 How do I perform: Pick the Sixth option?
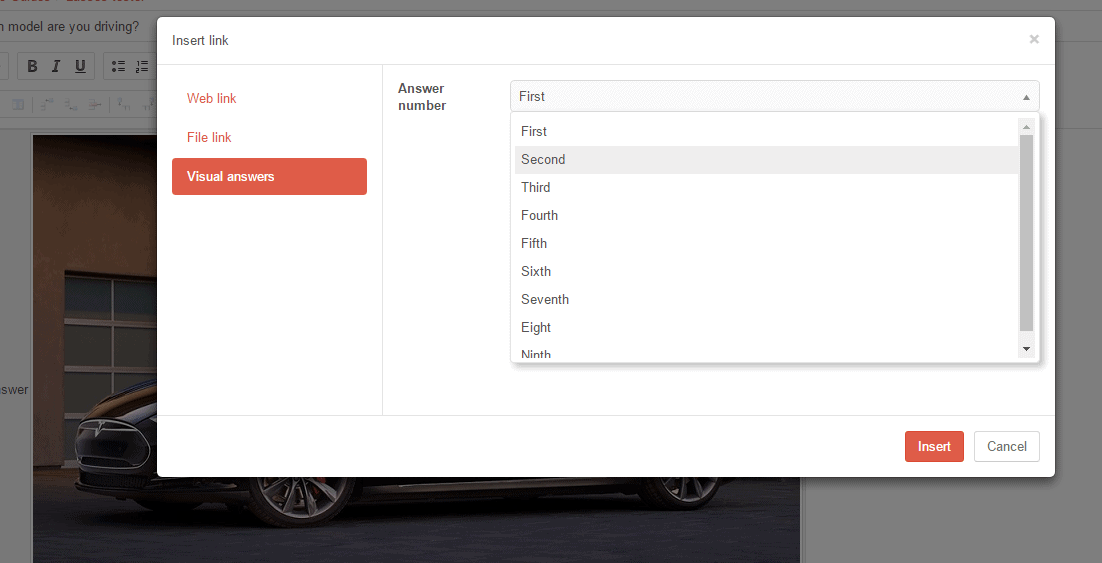pos(766,272)
